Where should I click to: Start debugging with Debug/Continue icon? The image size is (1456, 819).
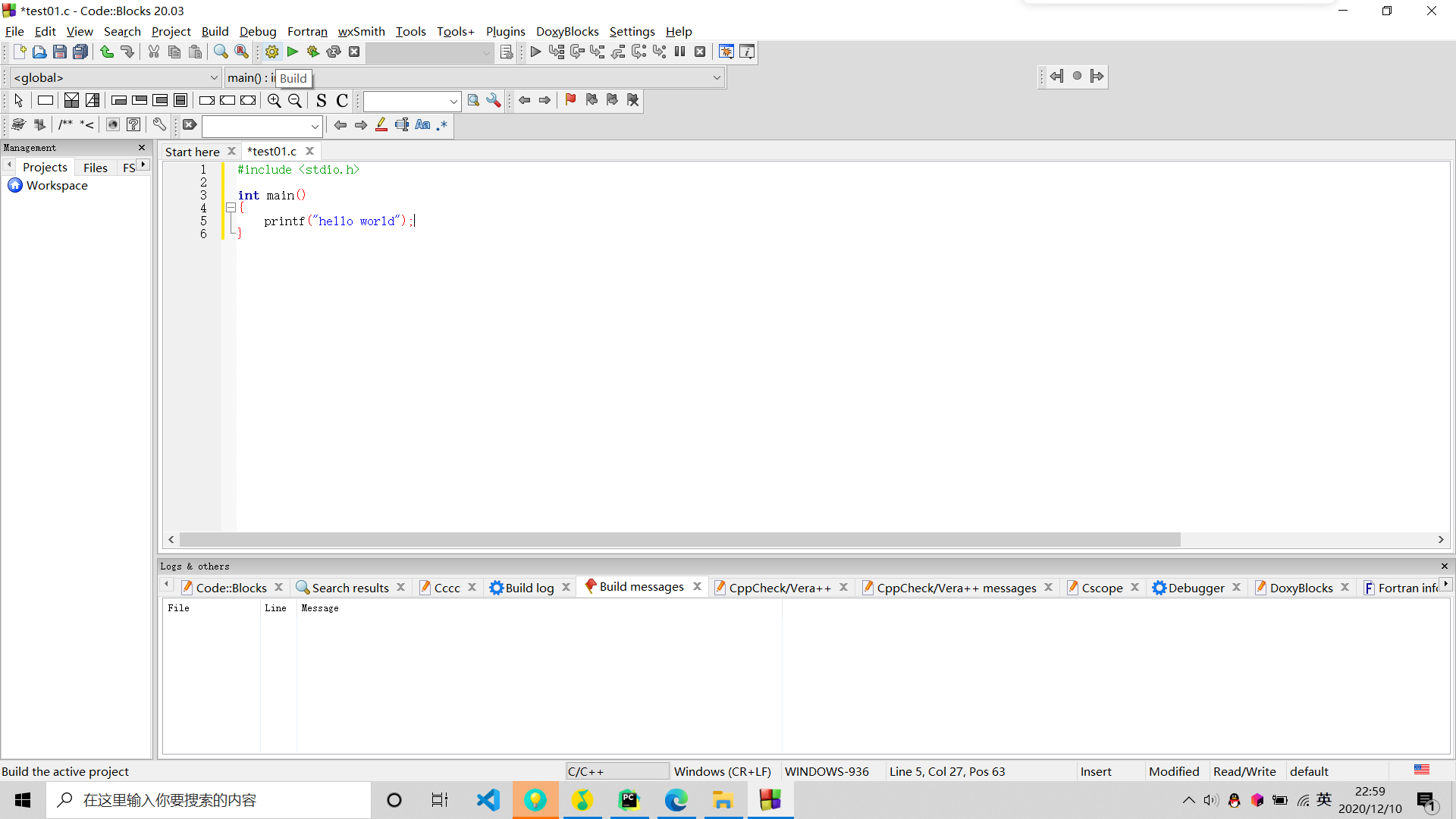coord(535,52)
